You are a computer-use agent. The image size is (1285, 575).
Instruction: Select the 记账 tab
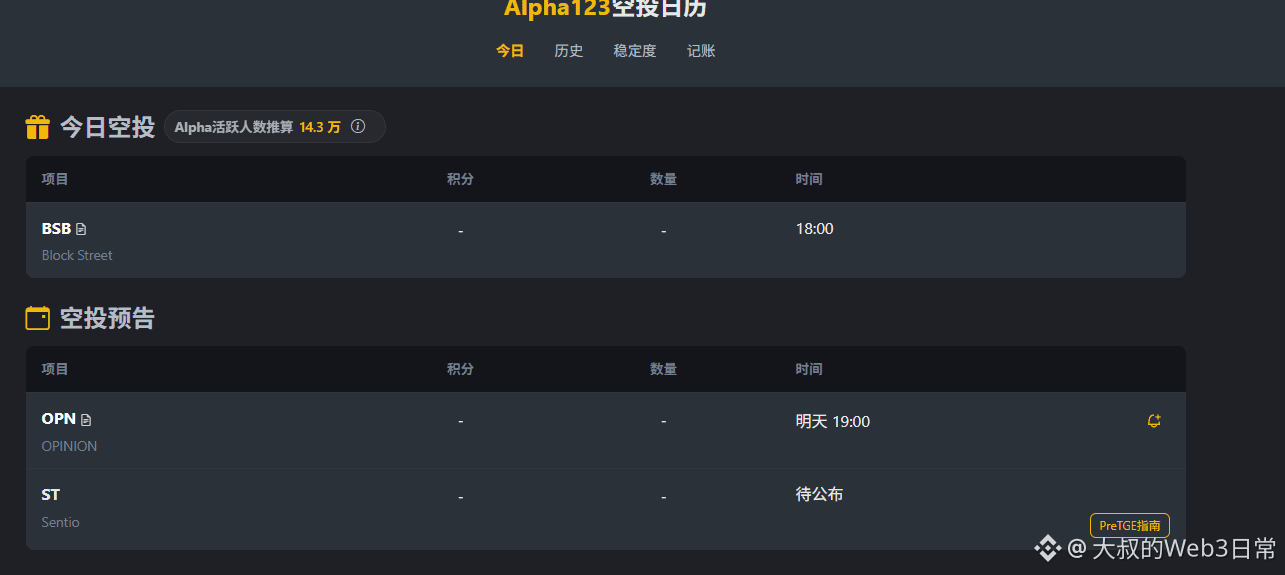(x=701, y=51)
